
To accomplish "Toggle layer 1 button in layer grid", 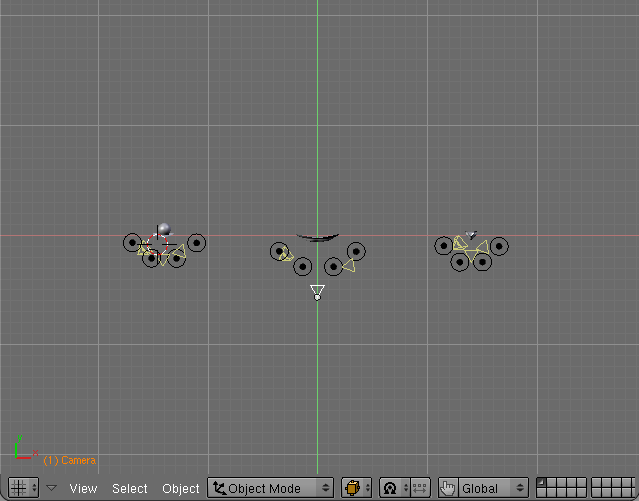I will click(x=542, y=483).
